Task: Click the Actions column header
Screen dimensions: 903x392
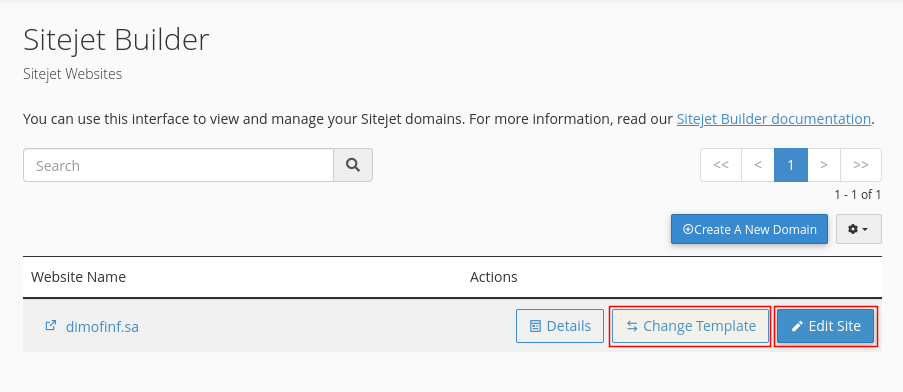Action: coord(494,277)
